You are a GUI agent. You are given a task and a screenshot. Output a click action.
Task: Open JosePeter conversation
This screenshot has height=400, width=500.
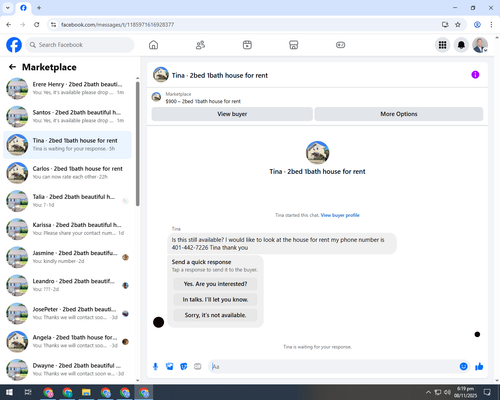pyautogui.click(x=67, y=313)
